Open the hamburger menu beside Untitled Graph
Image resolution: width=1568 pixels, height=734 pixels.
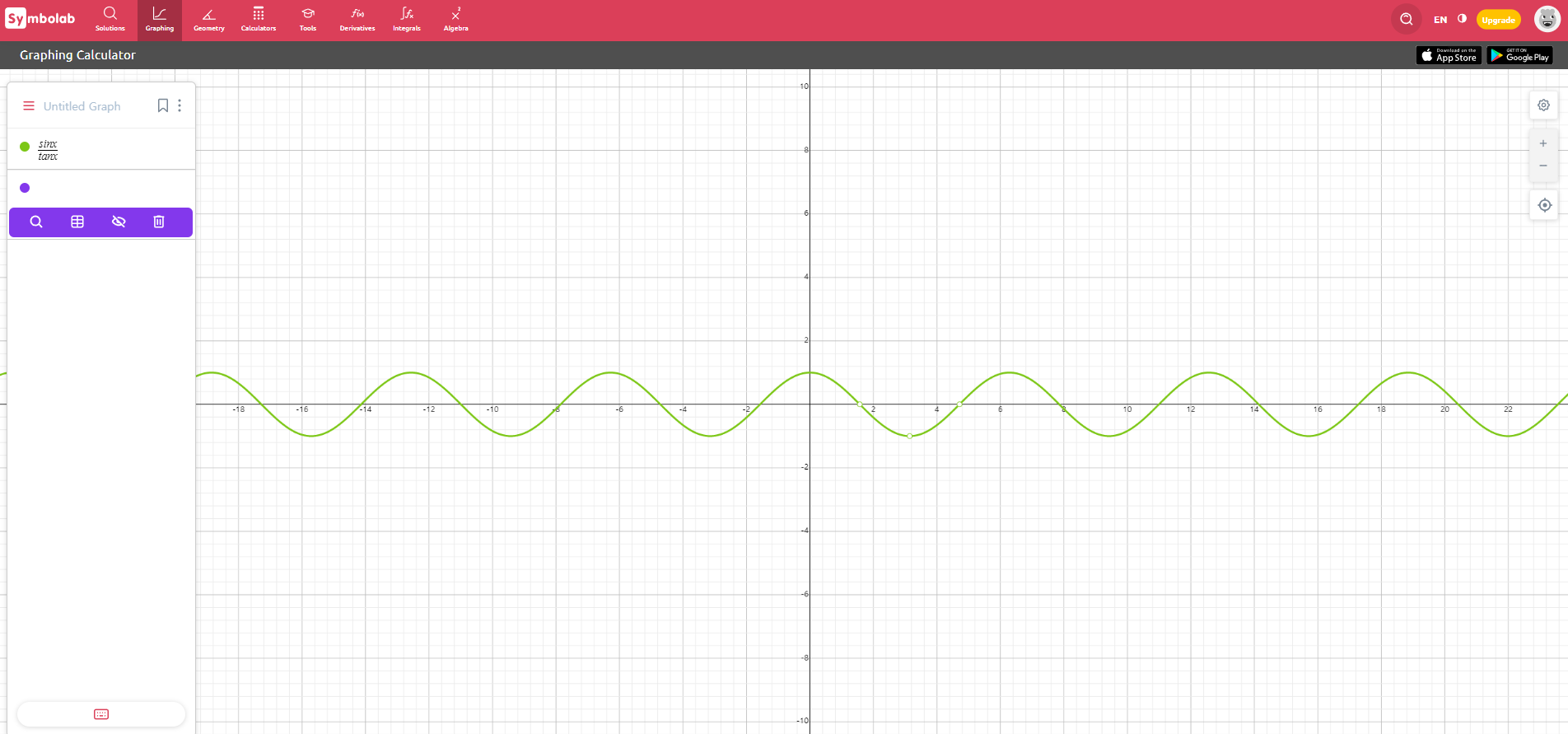pos(29,105)
